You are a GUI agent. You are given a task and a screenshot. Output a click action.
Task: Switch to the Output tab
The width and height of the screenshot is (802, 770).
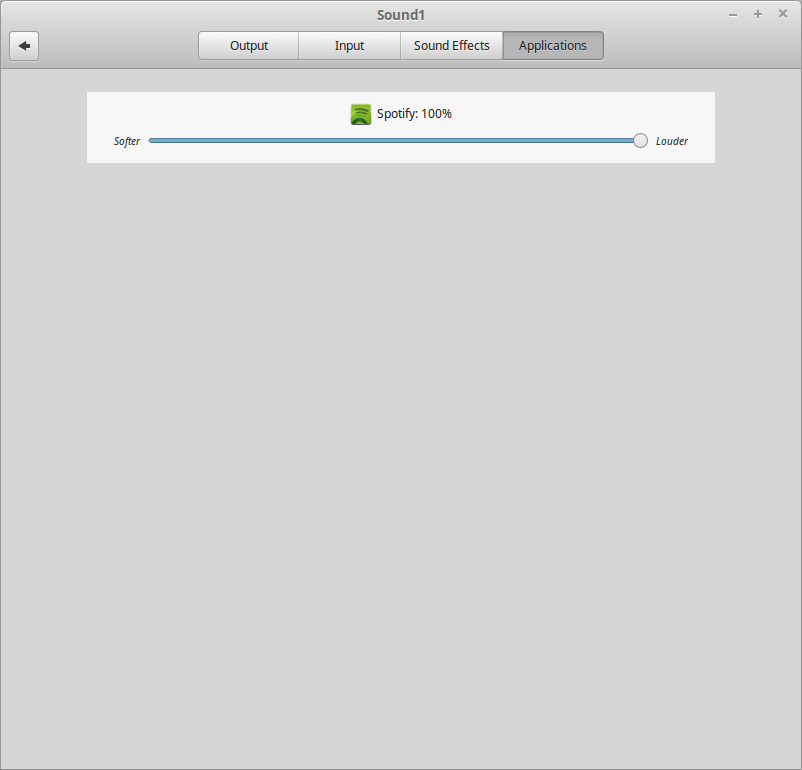point(249,46)
